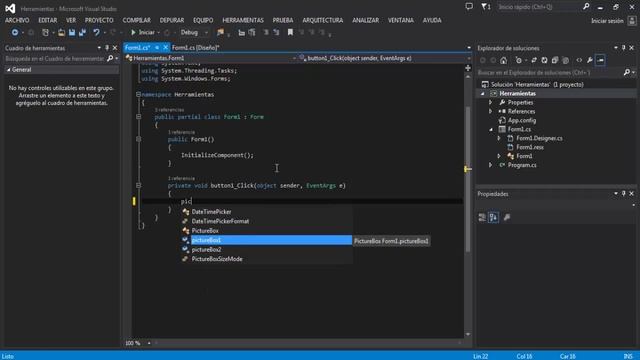Click the Find in Files toolbar icon
Viewport: 640px width, 360px height.
[220, 33]
